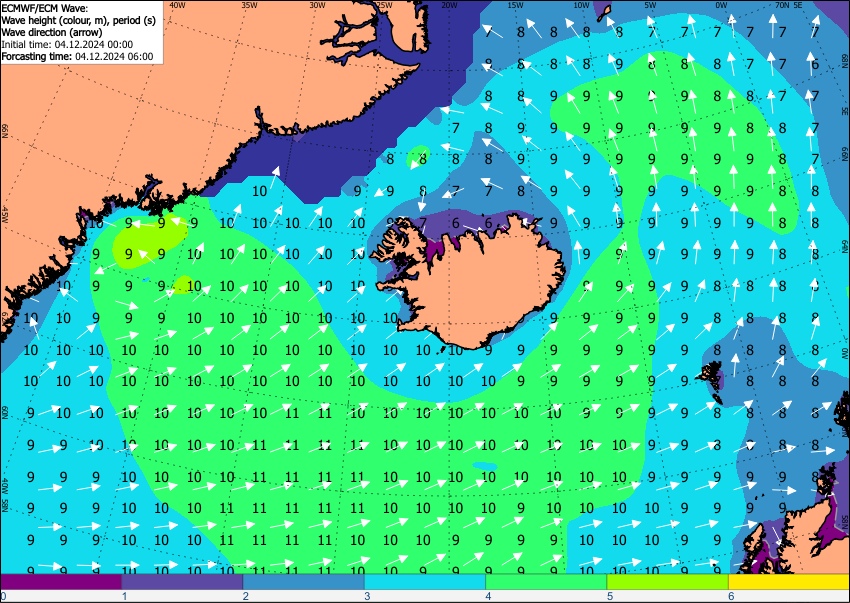The width and height of the screenshot is (850, 603).
Task: Click the "30W" longitude label
Action: pyautogui.click(x=317, y=5)
